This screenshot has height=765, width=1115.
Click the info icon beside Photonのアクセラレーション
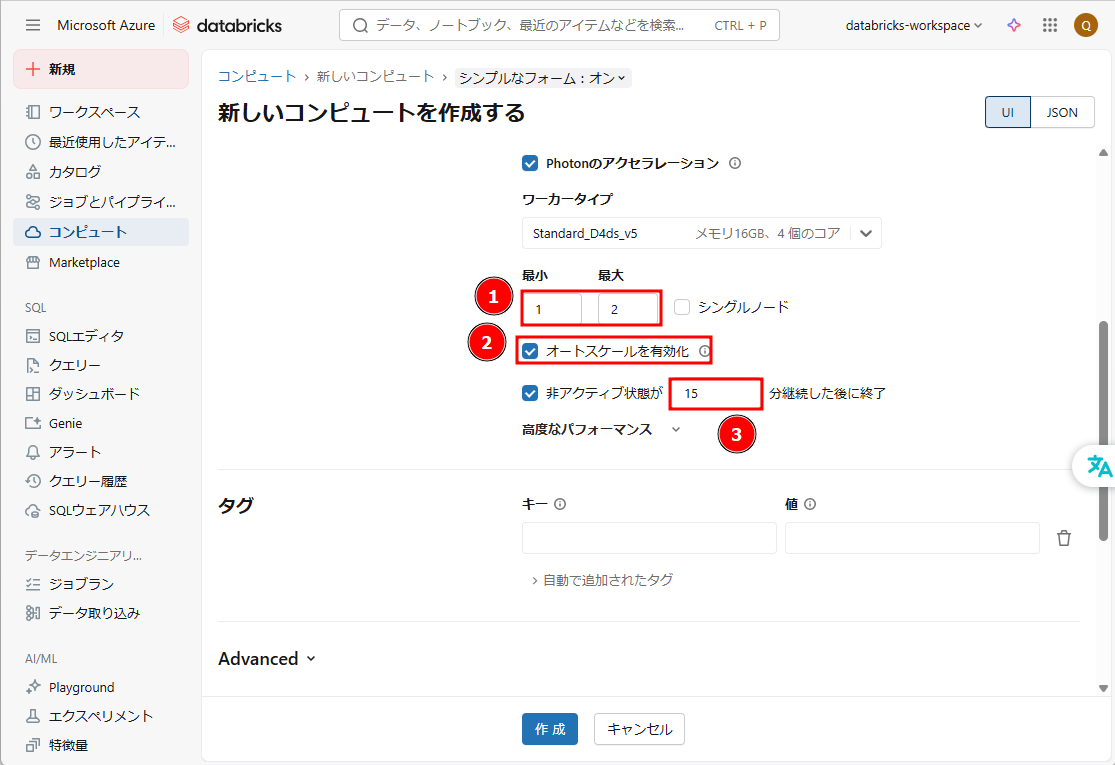pyautogui.click(x=735, y=163)
